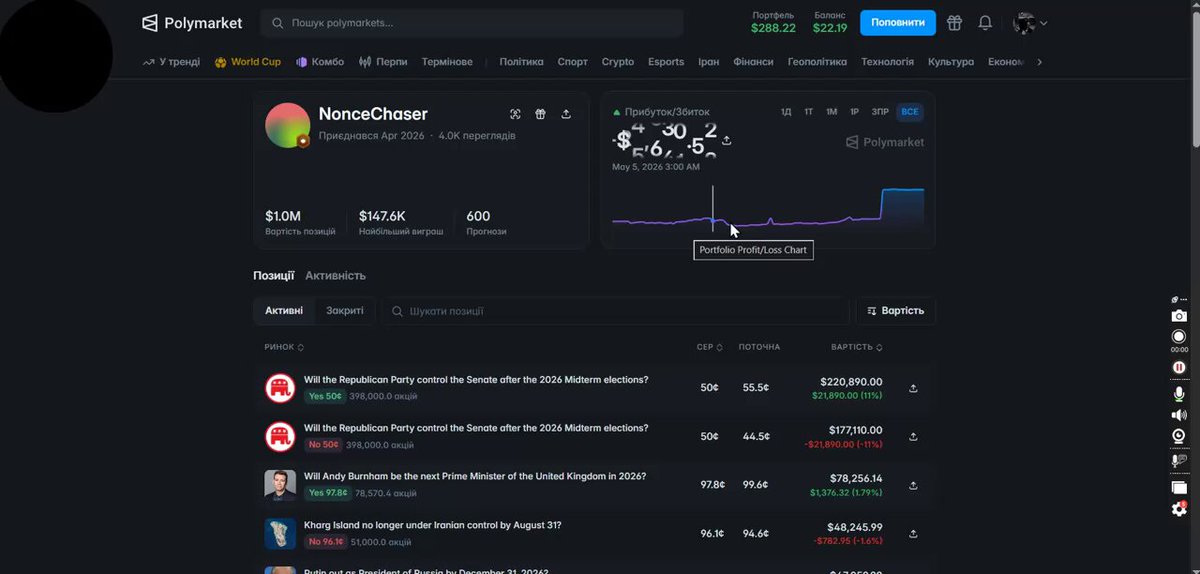Open the notifications bell icon
The height and width of the screenshot is (574, 1200).
pyautogui.click(x=985, y=23)
